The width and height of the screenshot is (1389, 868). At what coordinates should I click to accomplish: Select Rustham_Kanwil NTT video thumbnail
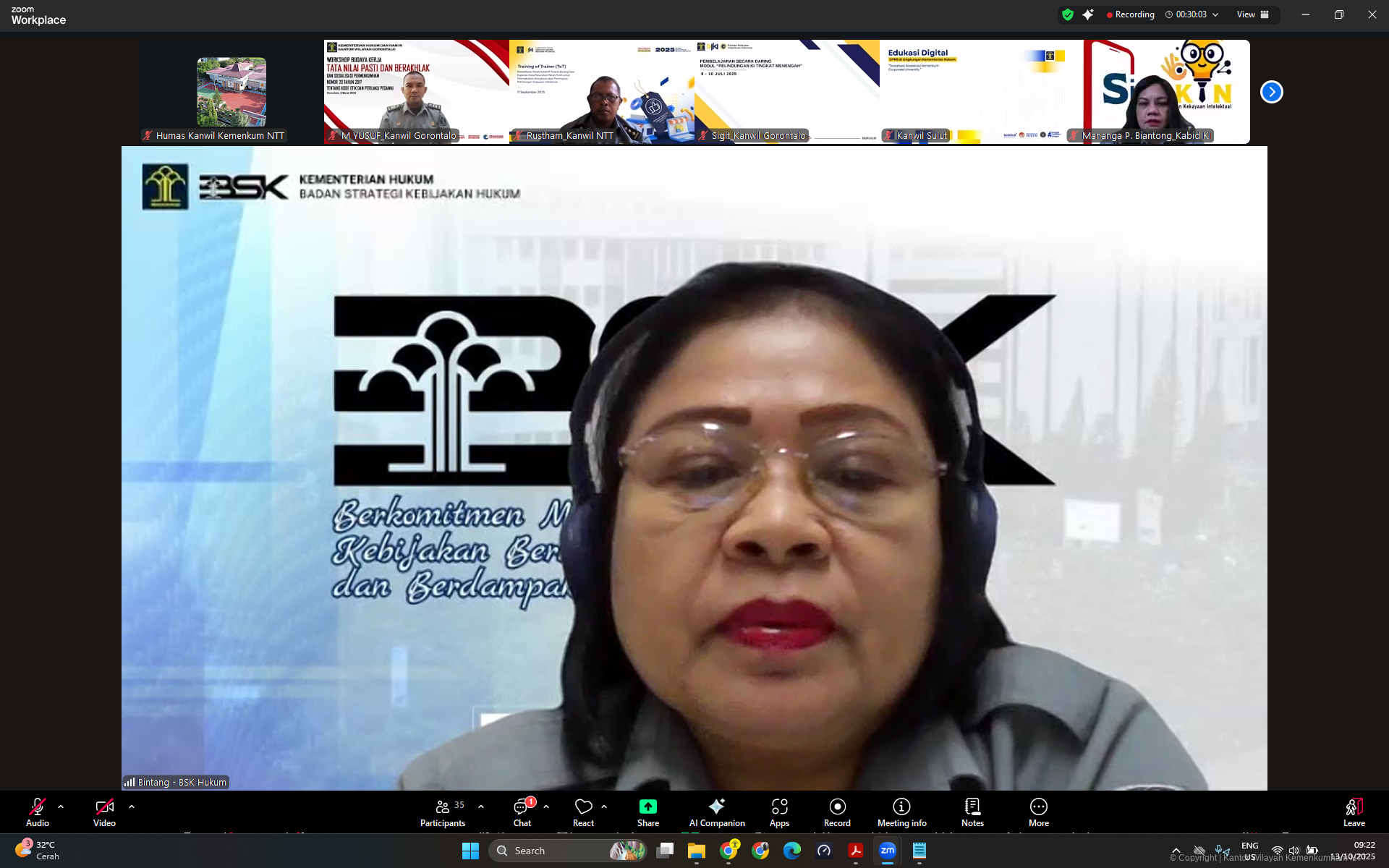(x=601, y=92)
